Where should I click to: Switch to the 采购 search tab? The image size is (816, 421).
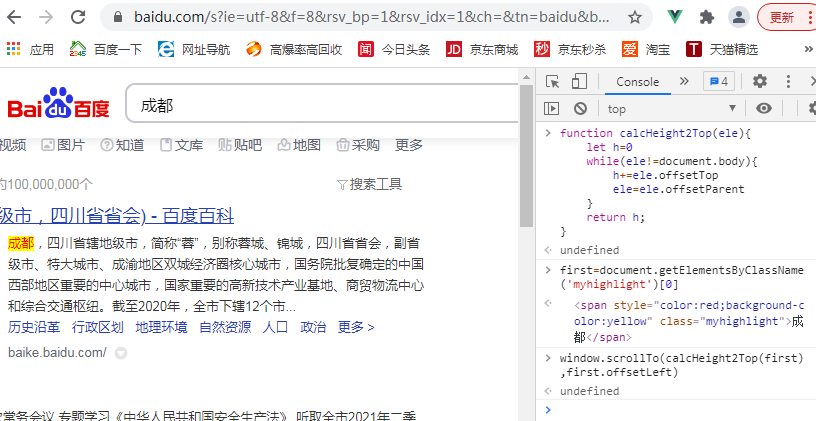point(358,145)
